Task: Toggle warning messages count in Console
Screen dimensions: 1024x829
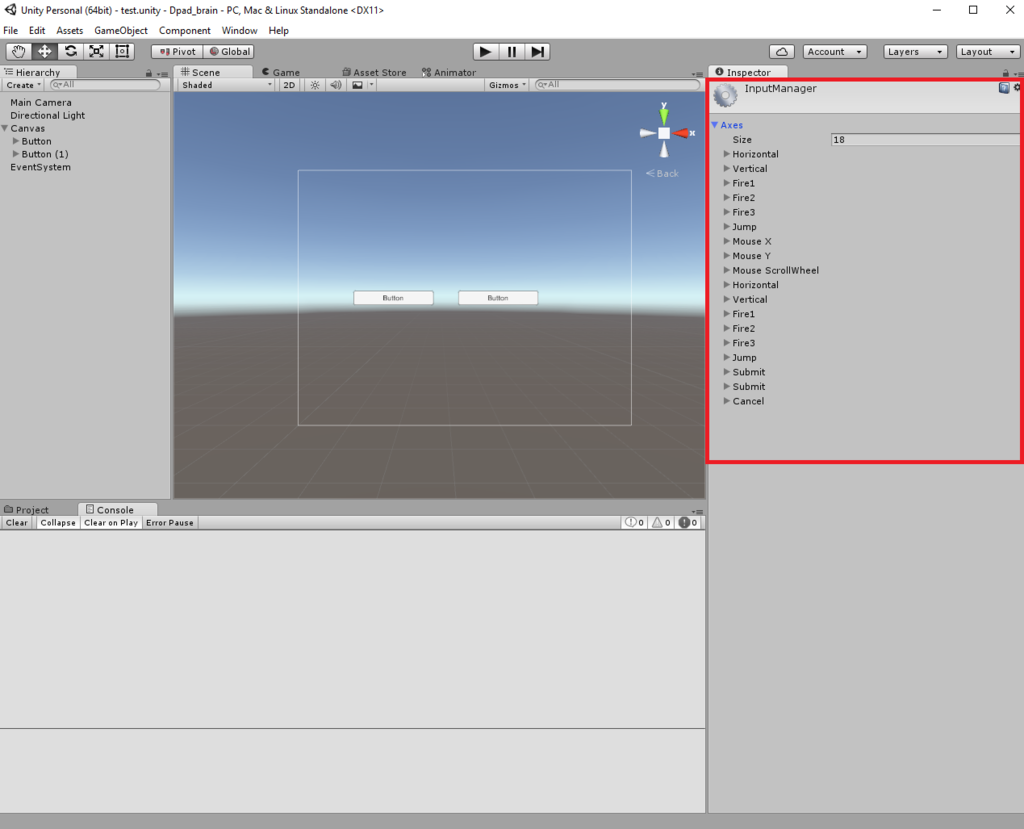Action: pos(661,523)
